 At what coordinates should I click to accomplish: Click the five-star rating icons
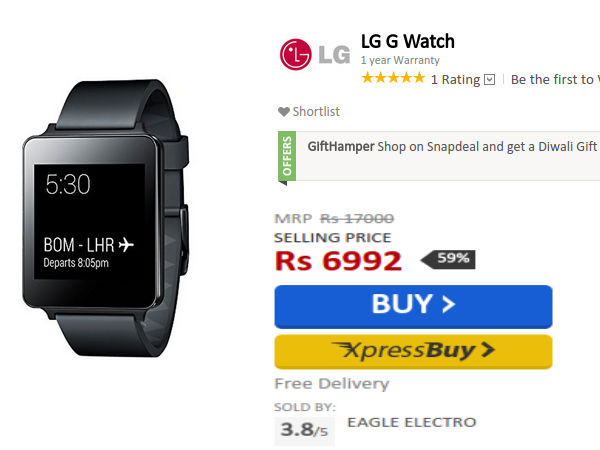(x=393, y=78)
